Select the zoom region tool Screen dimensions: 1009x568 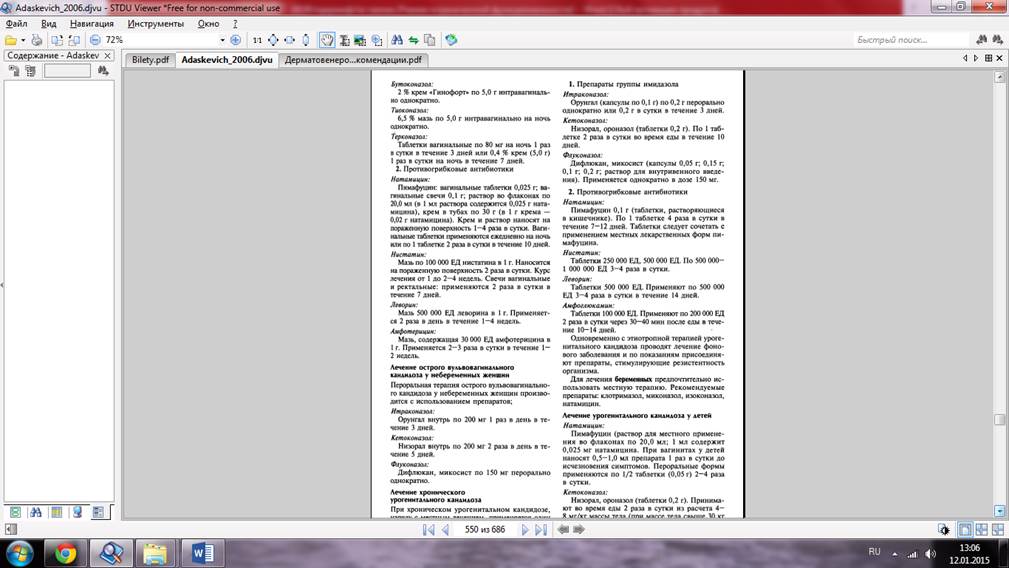(x=376, y=40)
